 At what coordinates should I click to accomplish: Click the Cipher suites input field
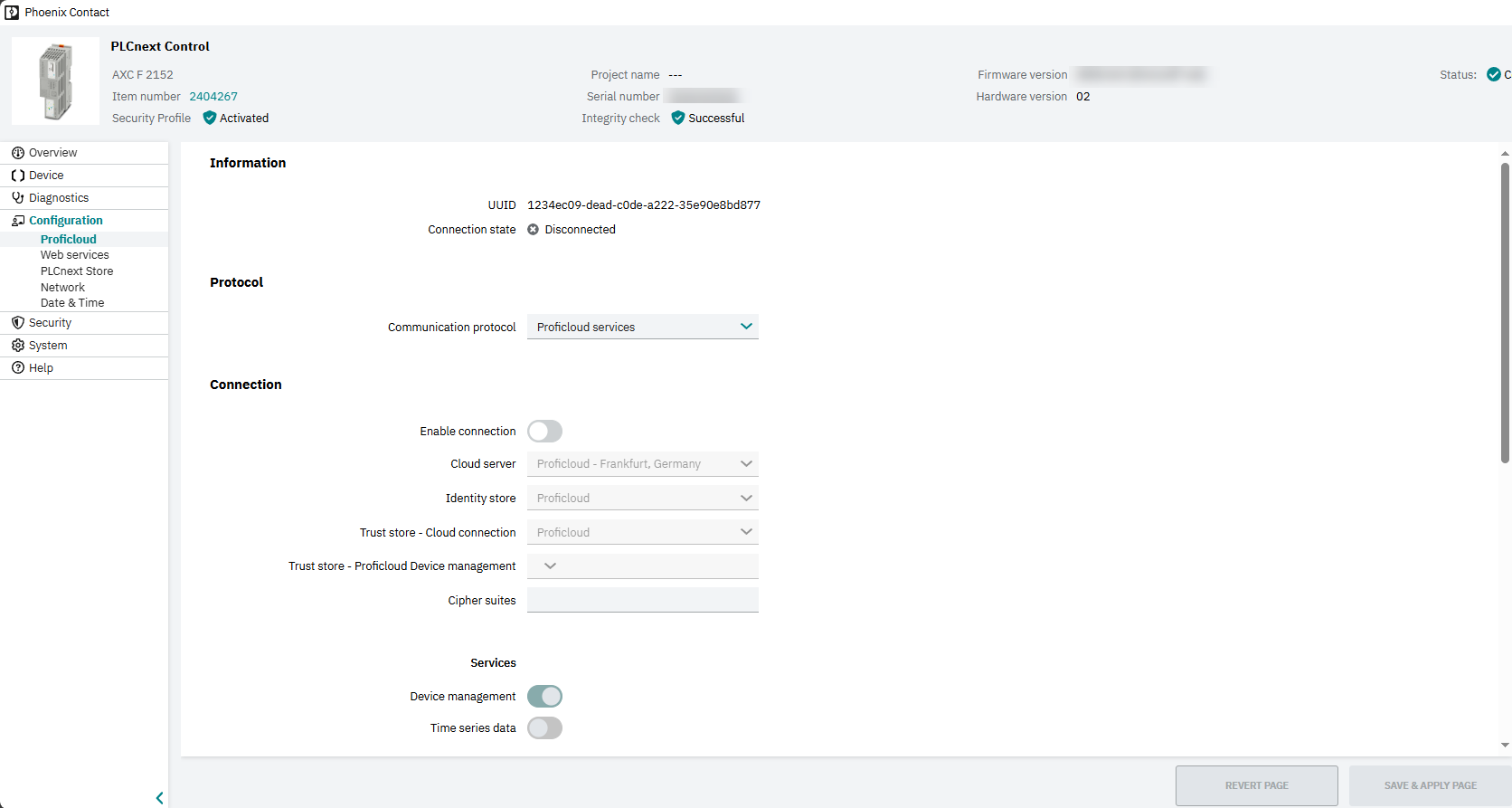click(643, 600)
